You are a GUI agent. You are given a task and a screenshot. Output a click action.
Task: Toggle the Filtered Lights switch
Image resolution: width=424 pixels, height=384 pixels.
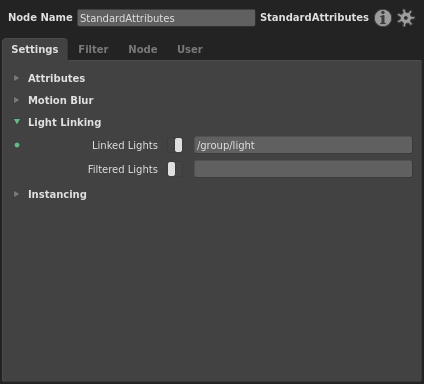pos(175,169)
